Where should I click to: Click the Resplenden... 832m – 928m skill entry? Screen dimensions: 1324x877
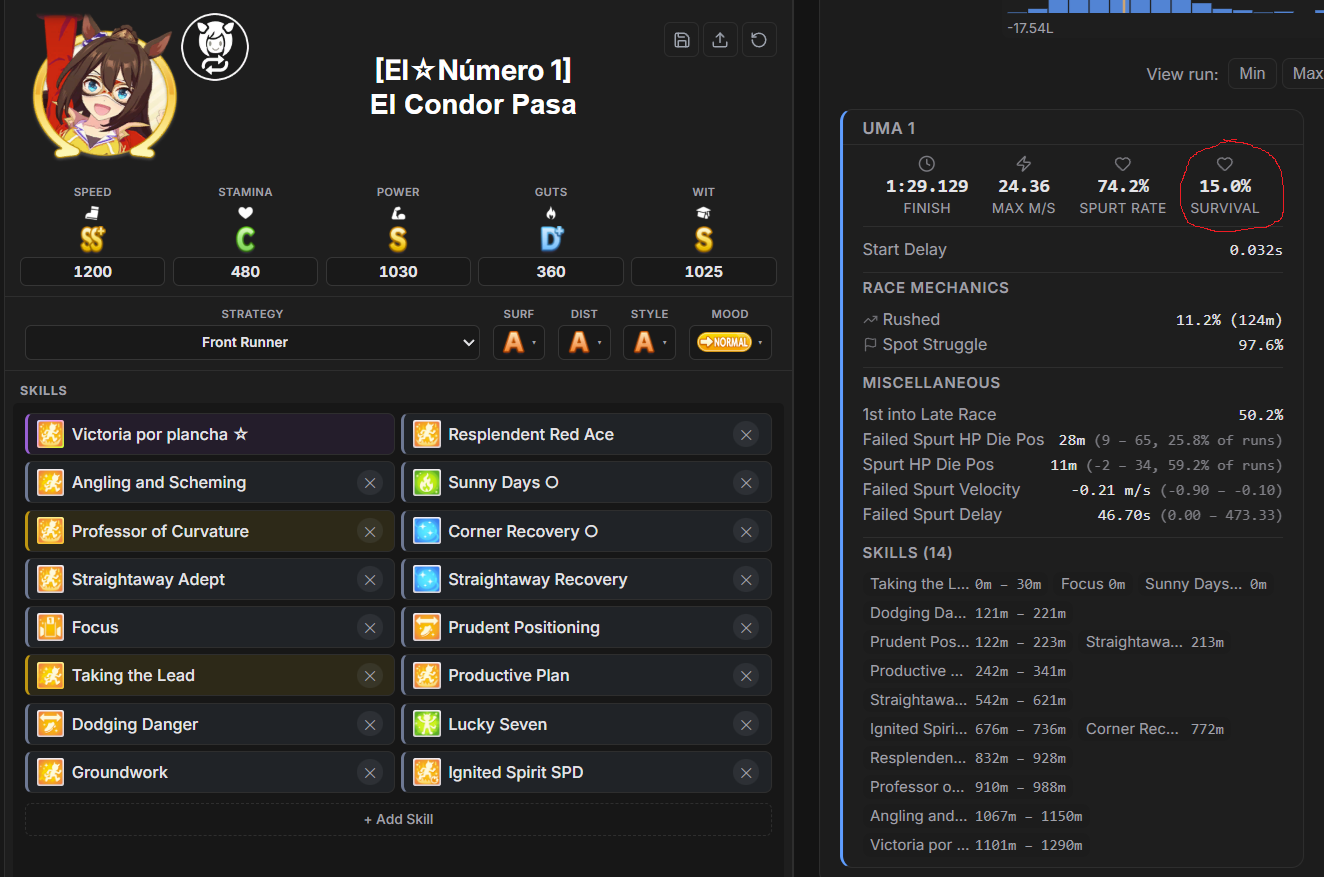pyautogui.click(x=969, y=758)
